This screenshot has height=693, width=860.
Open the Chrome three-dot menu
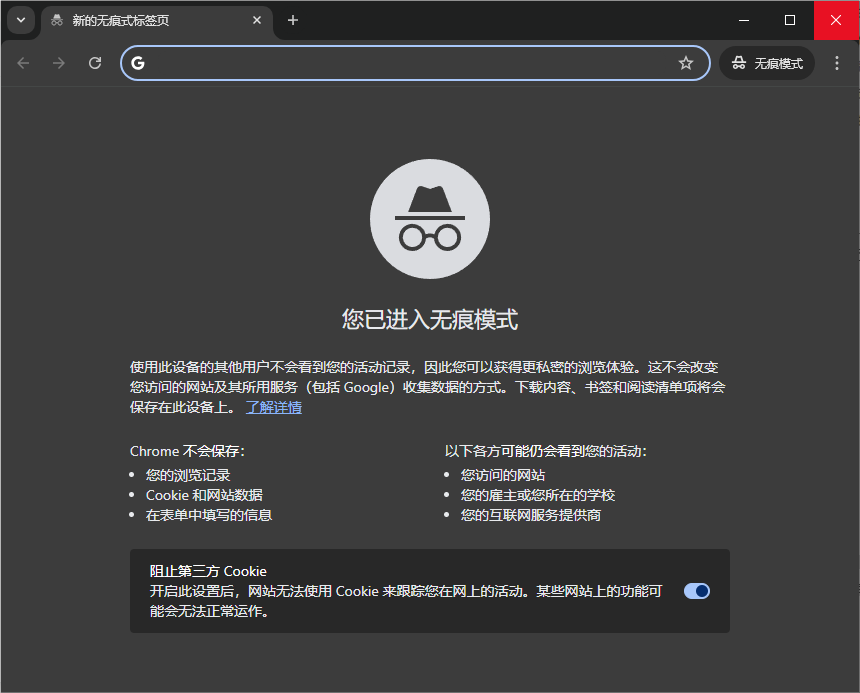click(837, 62)
